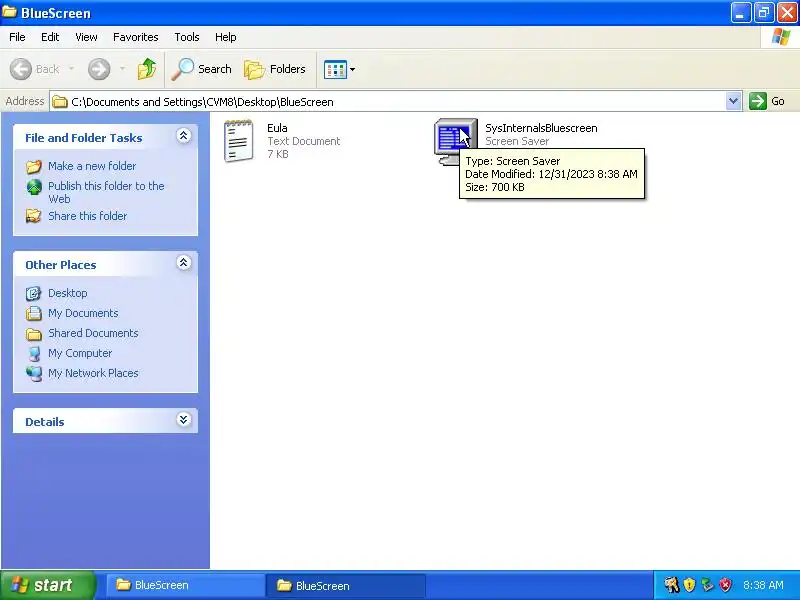Open Forward history dropdown arrow
Screen dimensions: 800x600
point(122,69)
